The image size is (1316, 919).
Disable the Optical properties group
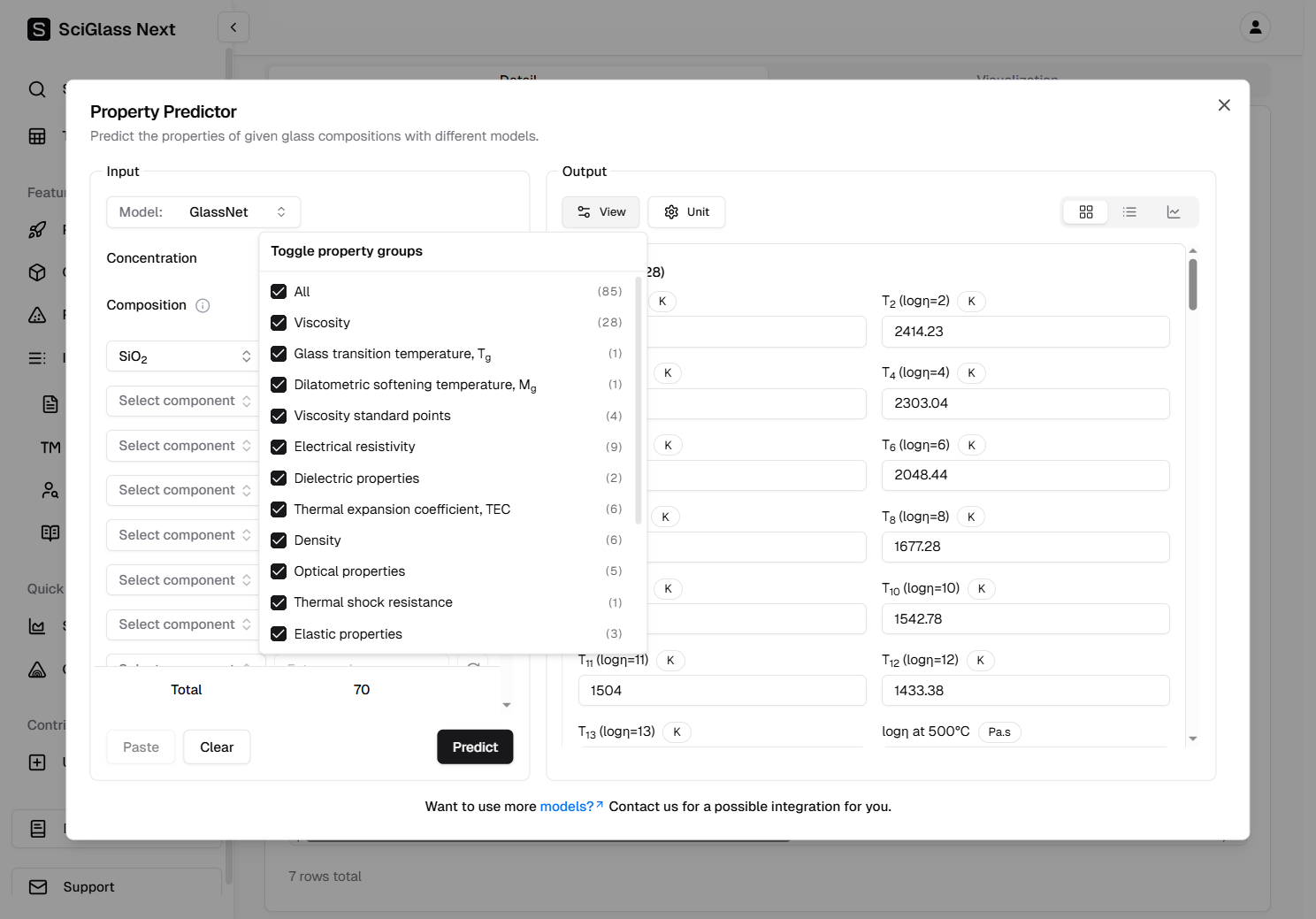point(279,571)
